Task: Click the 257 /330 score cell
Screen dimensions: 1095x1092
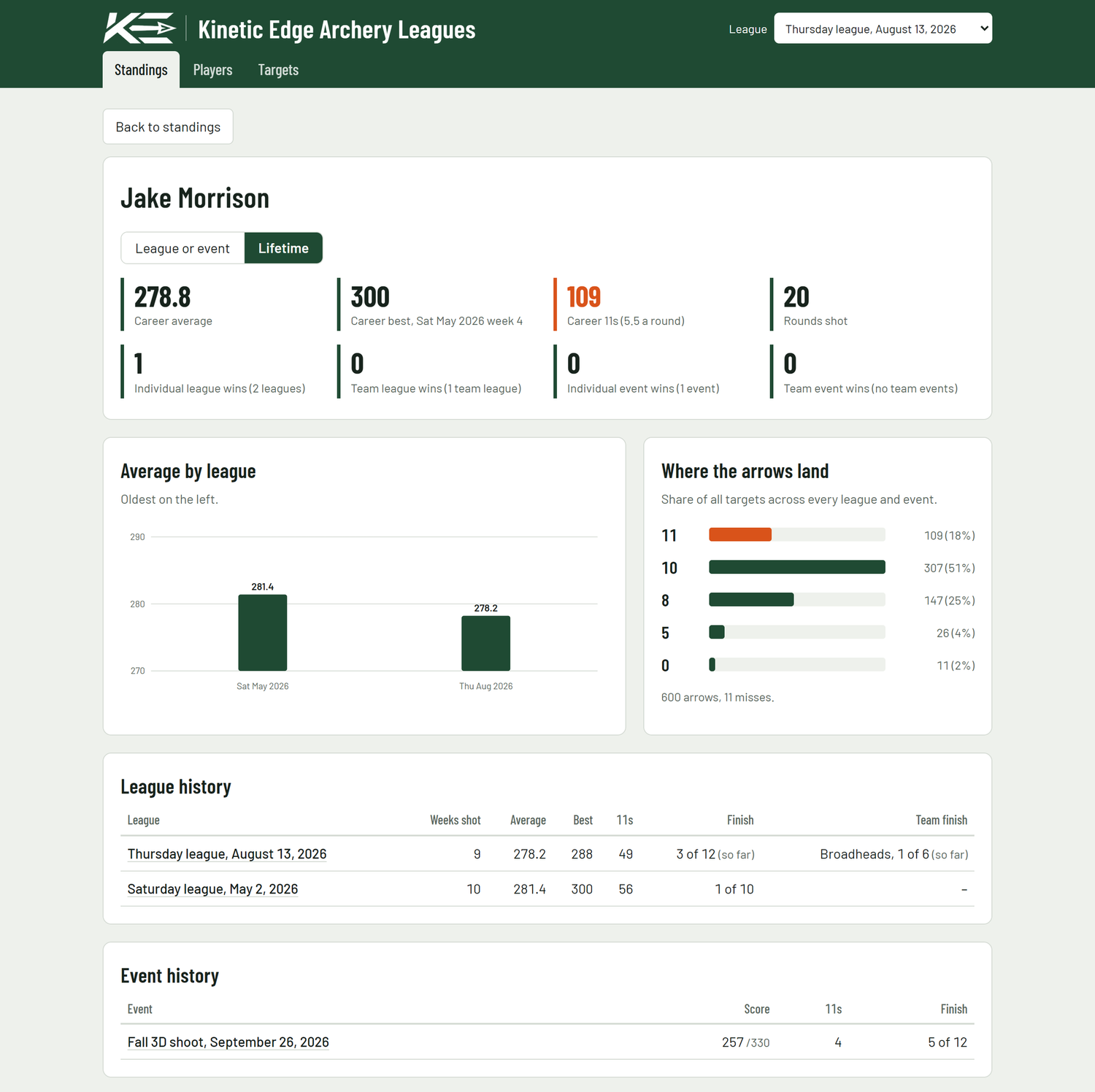Action: tap(745, 1042)
